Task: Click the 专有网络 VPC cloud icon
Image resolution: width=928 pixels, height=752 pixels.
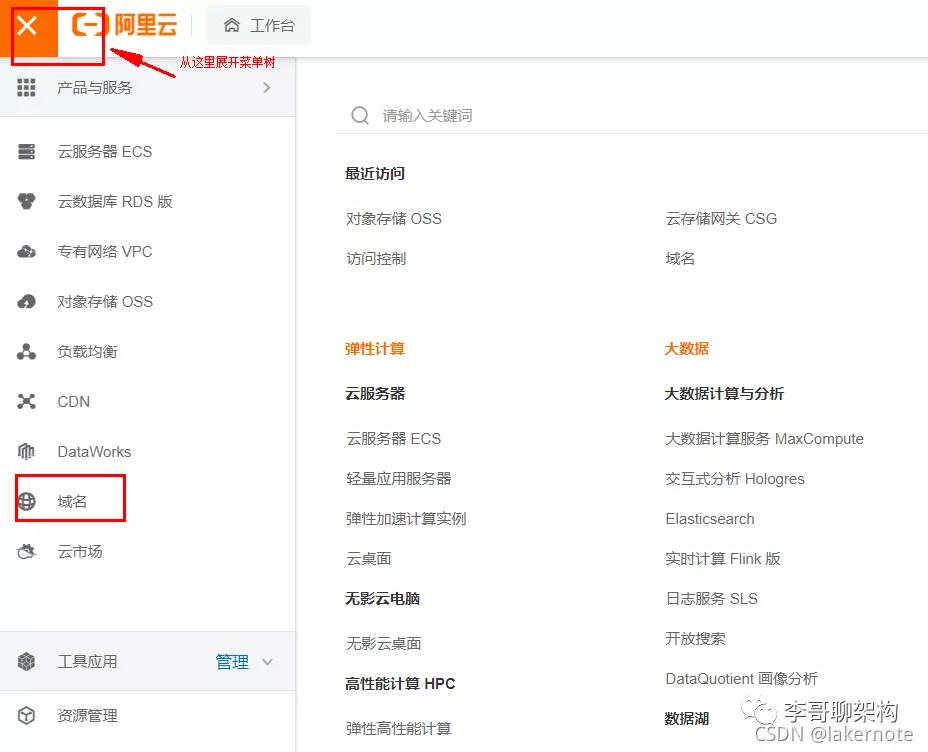Action: pos(27,251)
